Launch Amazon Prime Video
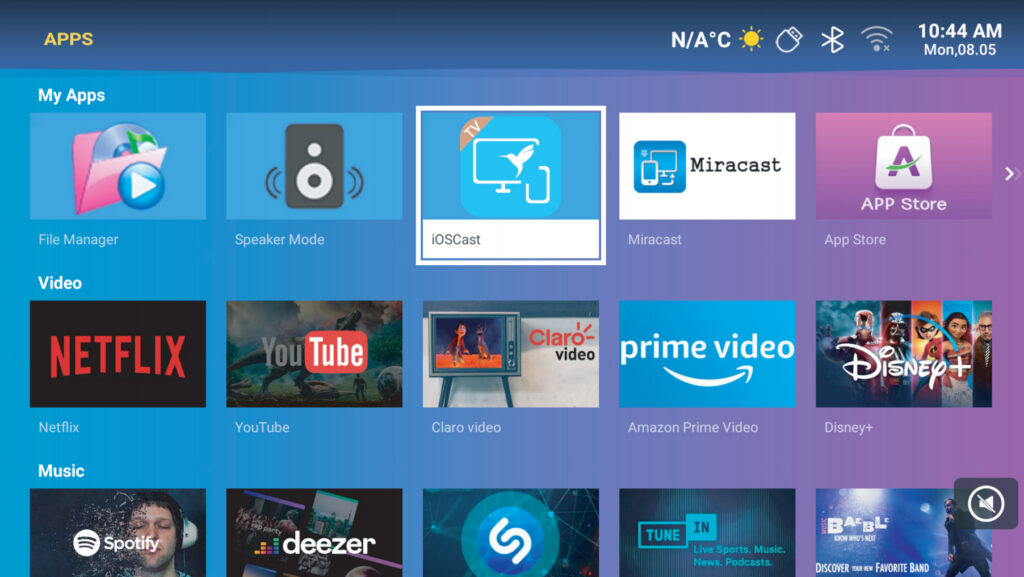 [x=707, y=354]
